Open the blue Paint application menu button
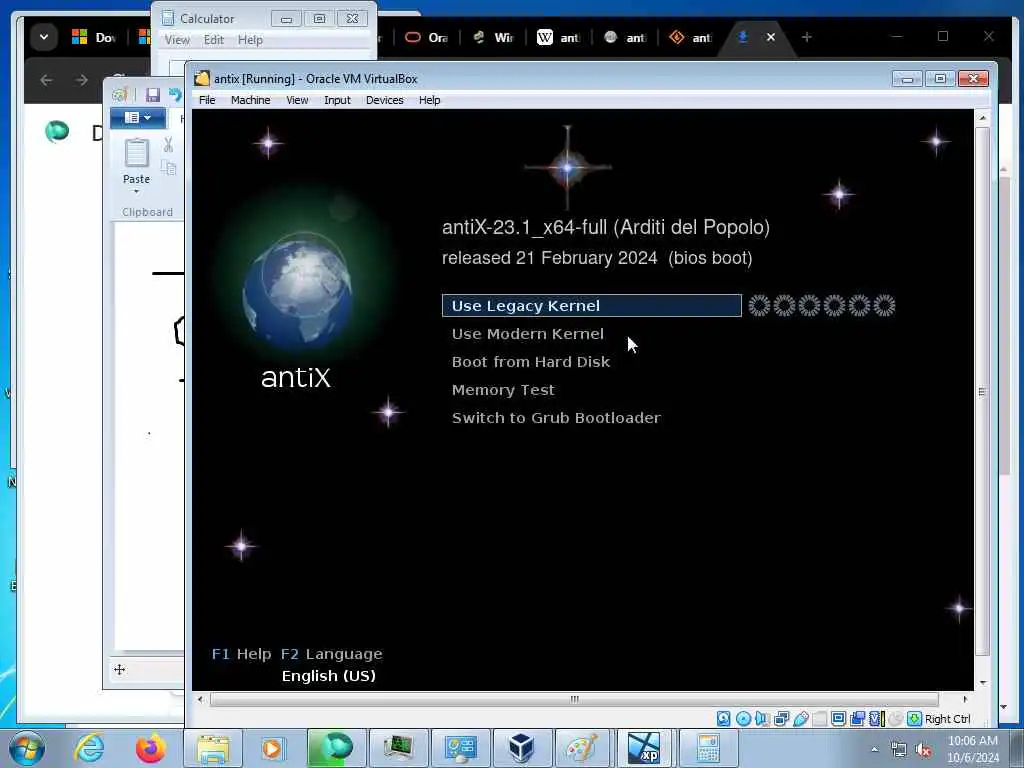This screenshot has width=1024, height=768. click(x=137, y=118)
